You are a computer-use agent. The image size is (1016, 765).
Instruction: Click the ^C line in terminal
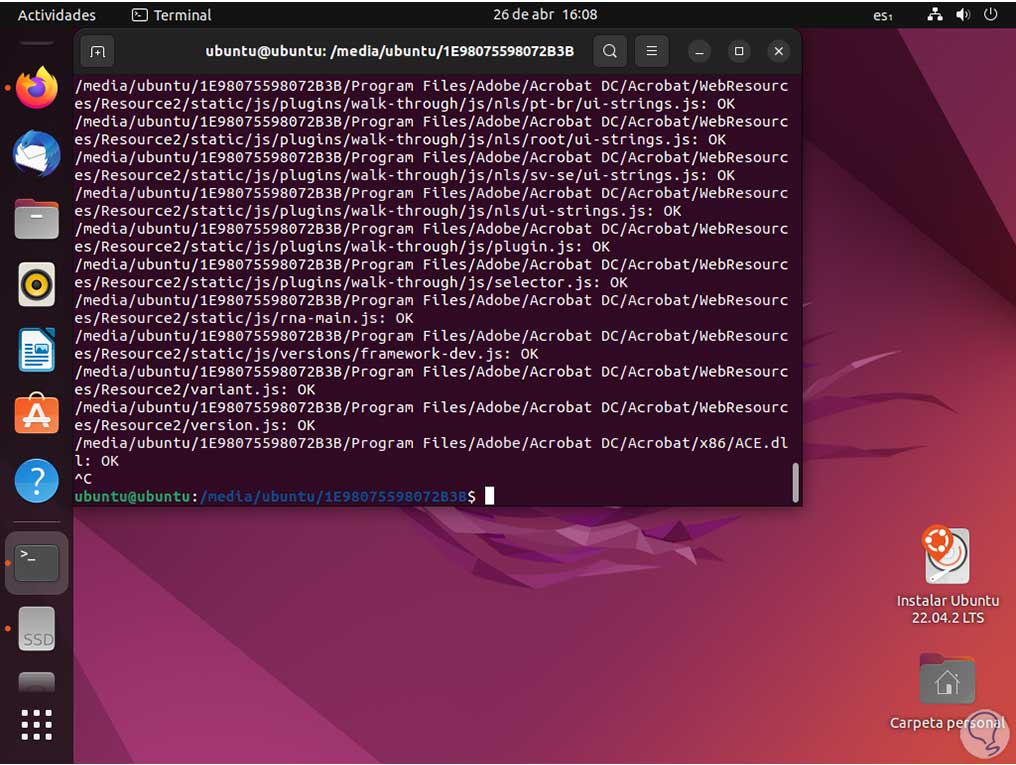coord(83,479)
